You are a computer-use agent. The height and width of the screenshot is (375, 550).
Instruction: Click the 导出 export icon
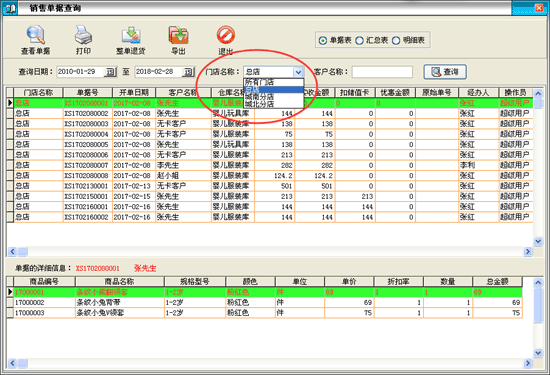tap(179, 35)
